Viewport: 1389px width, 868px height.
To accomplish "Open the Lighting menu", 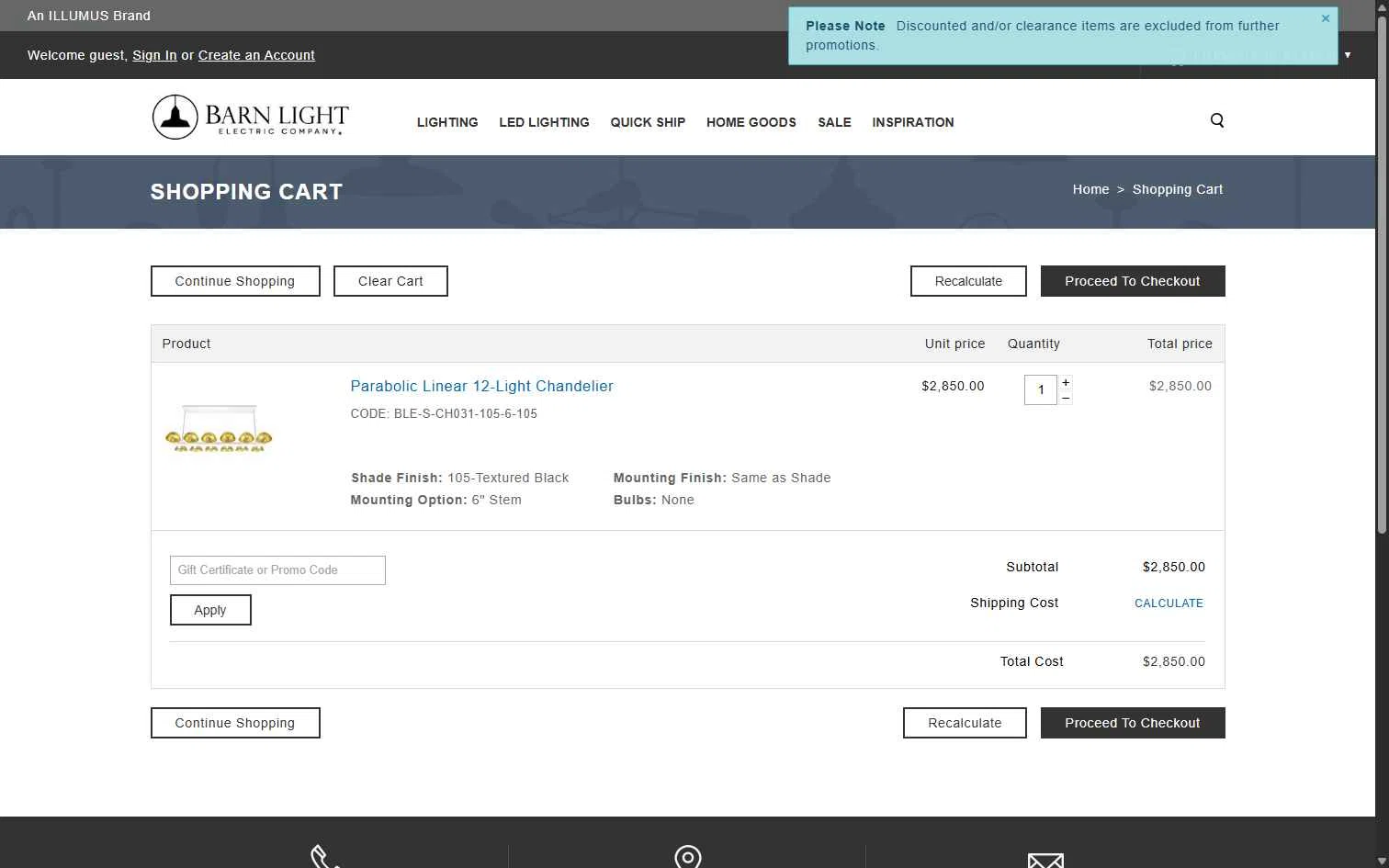I will click(x=447, y=122).
